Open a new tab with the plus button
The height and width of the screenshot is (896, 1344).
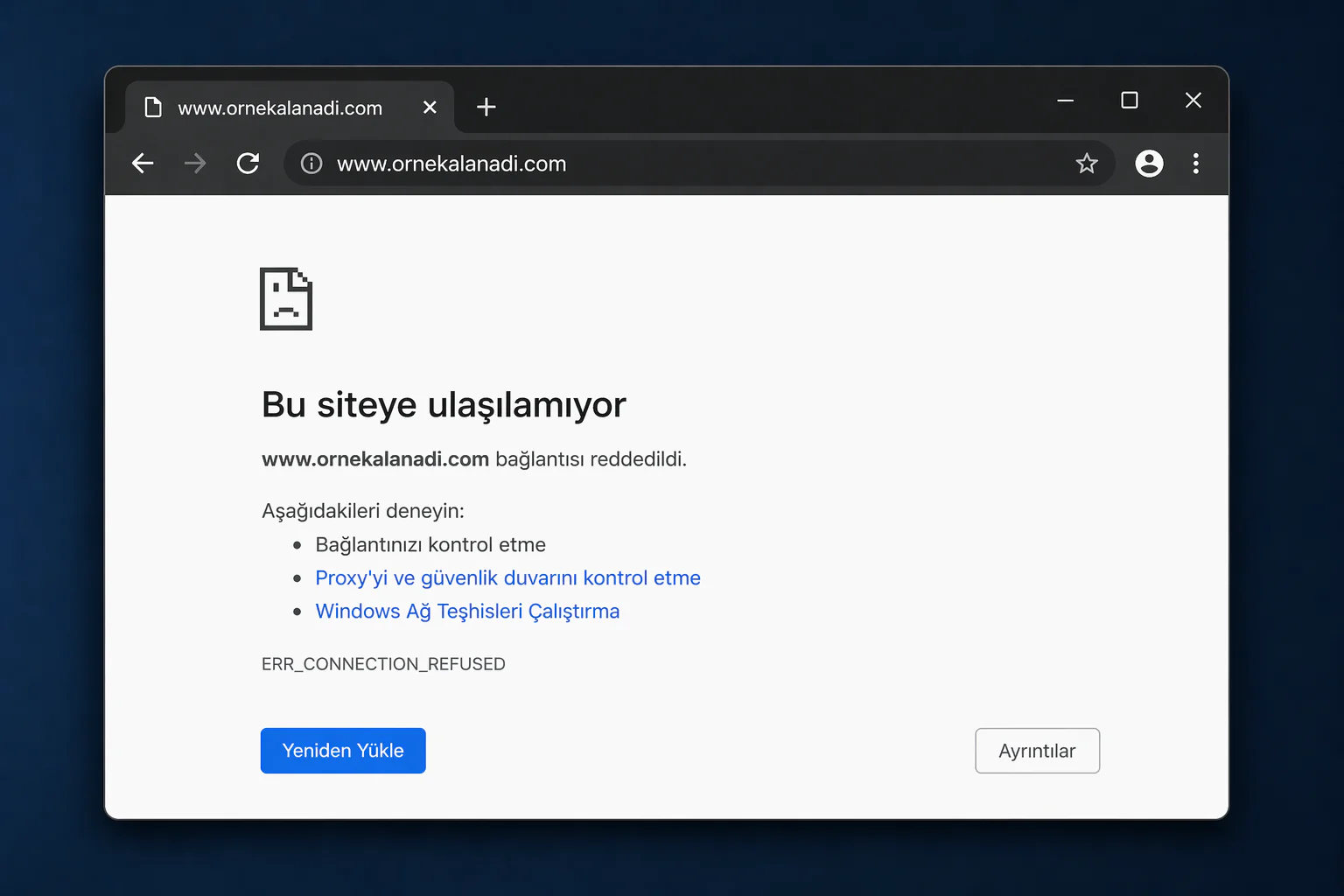pos(486,107)
